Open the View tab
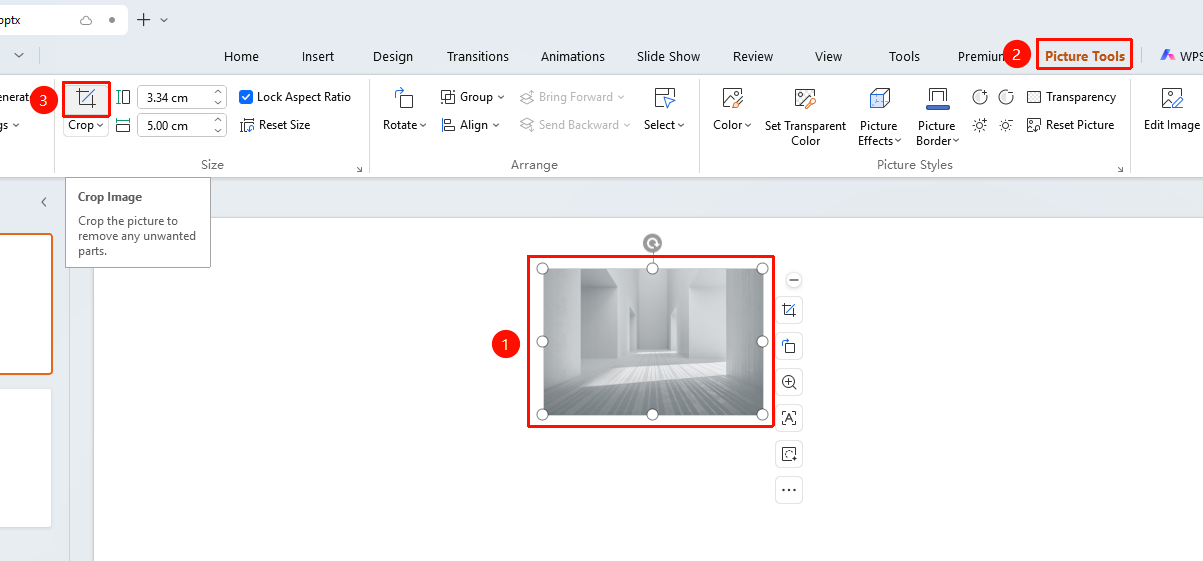Viewport: 1203px width, 561px height. [x=828, y=56]
